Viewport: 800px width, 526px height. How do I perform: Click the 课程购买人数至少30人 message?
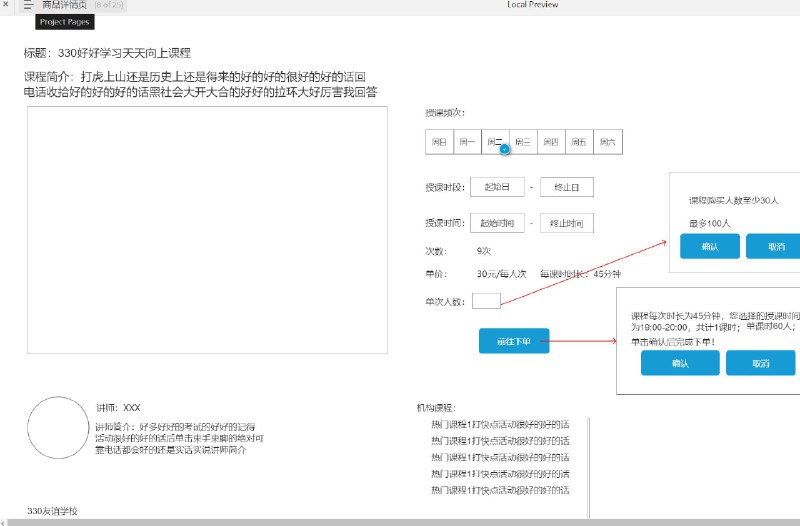734,201
